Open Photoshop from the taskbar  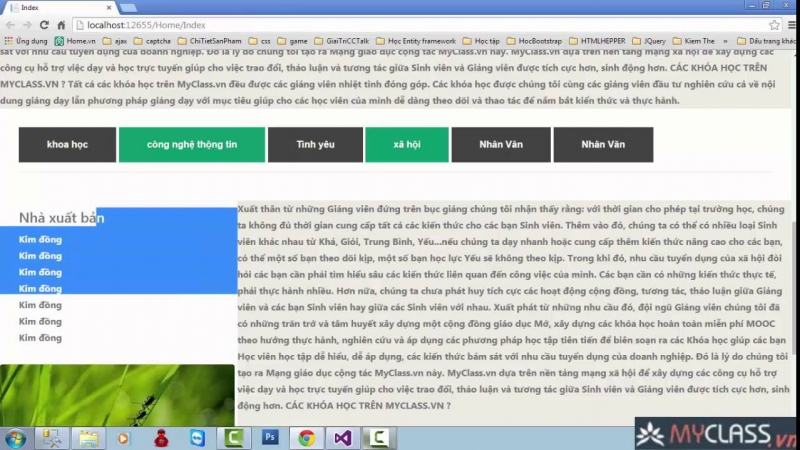tap(269, 437)
